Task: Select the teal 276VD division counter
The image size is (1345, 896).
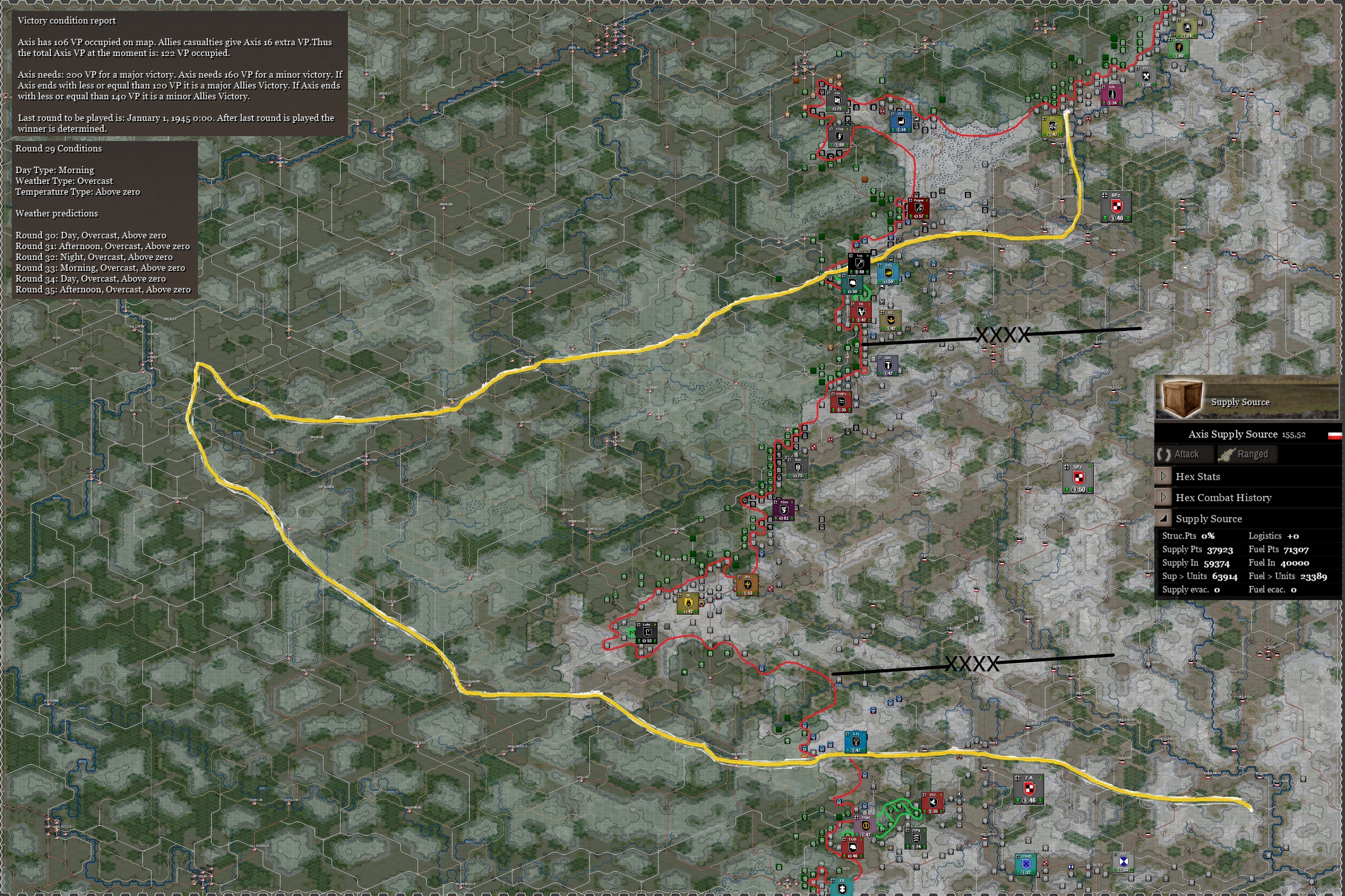Action: tap(1025, 864)
